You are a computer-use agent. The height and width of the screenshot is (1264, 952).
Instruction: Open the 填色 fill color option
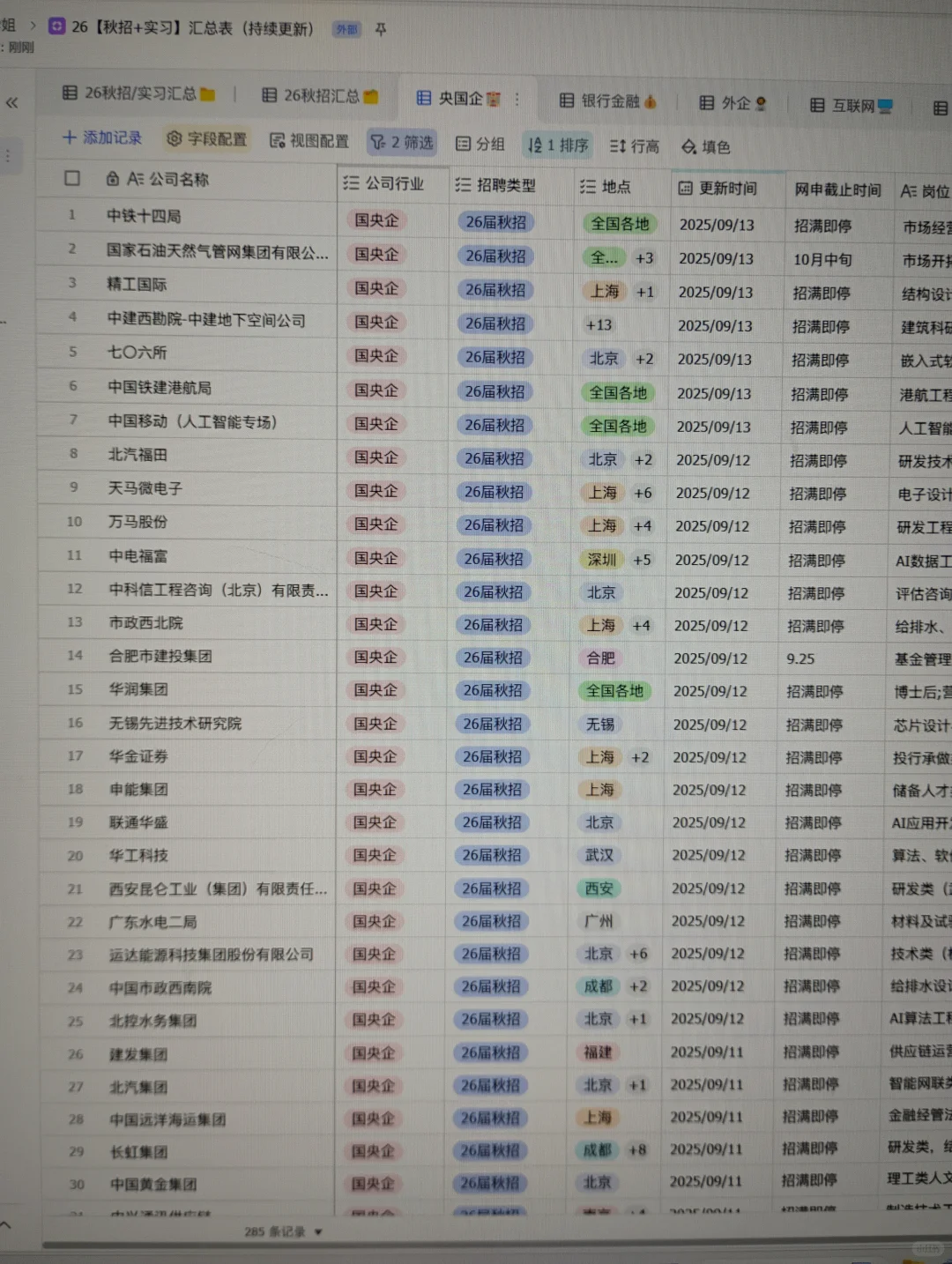click(706, 147)
